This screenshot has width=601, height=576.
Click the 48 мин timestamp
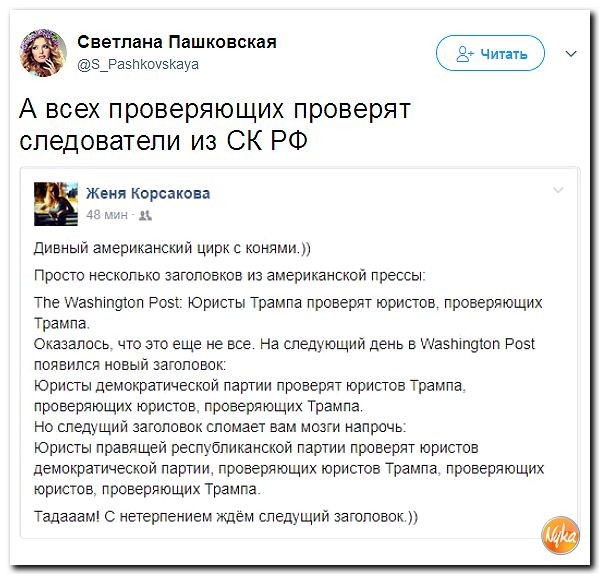pos(107,215)
